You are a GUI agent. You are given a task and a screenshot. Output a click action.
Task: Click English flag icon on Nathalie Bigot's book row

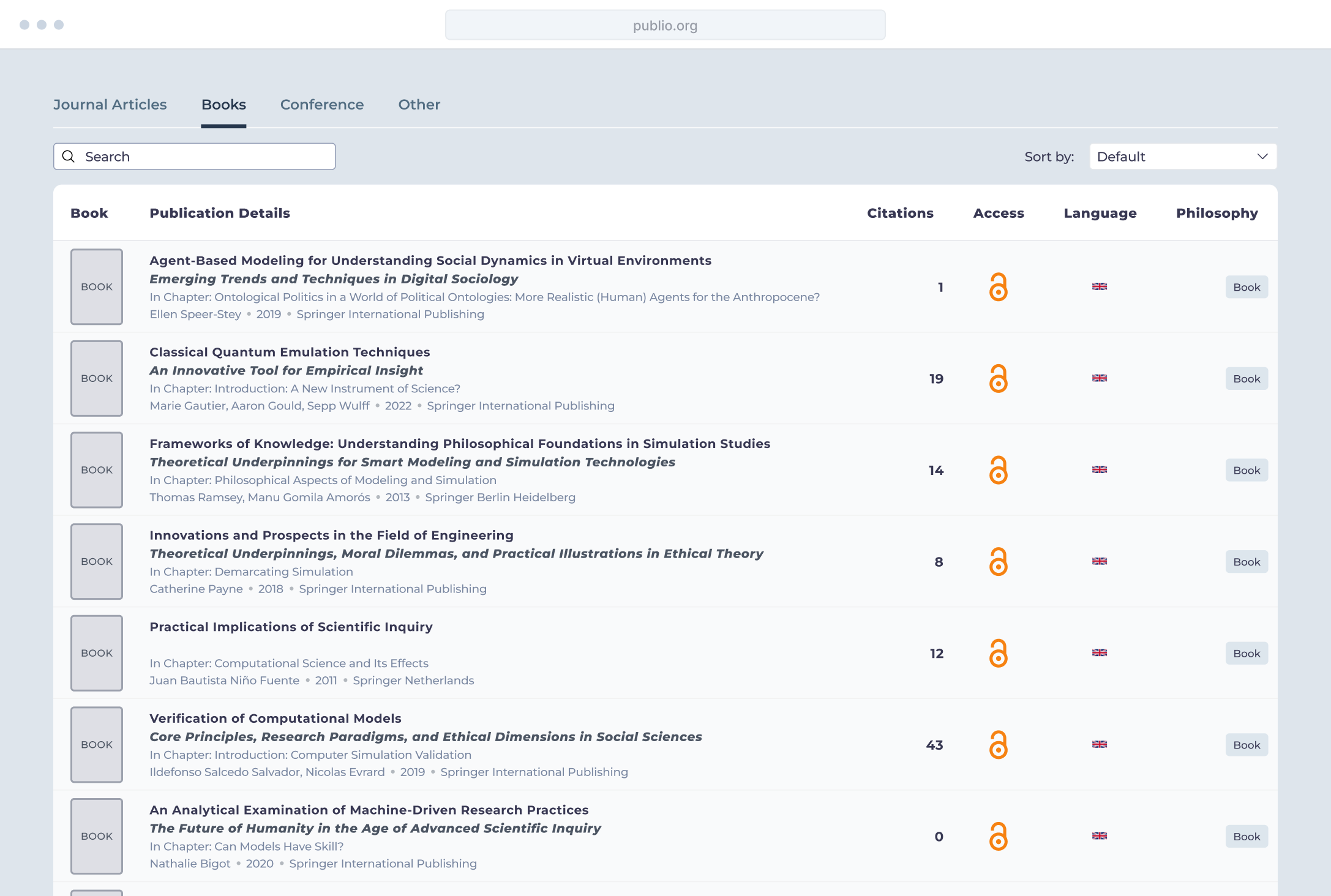pyautogui.click(x=1099, y=836)
